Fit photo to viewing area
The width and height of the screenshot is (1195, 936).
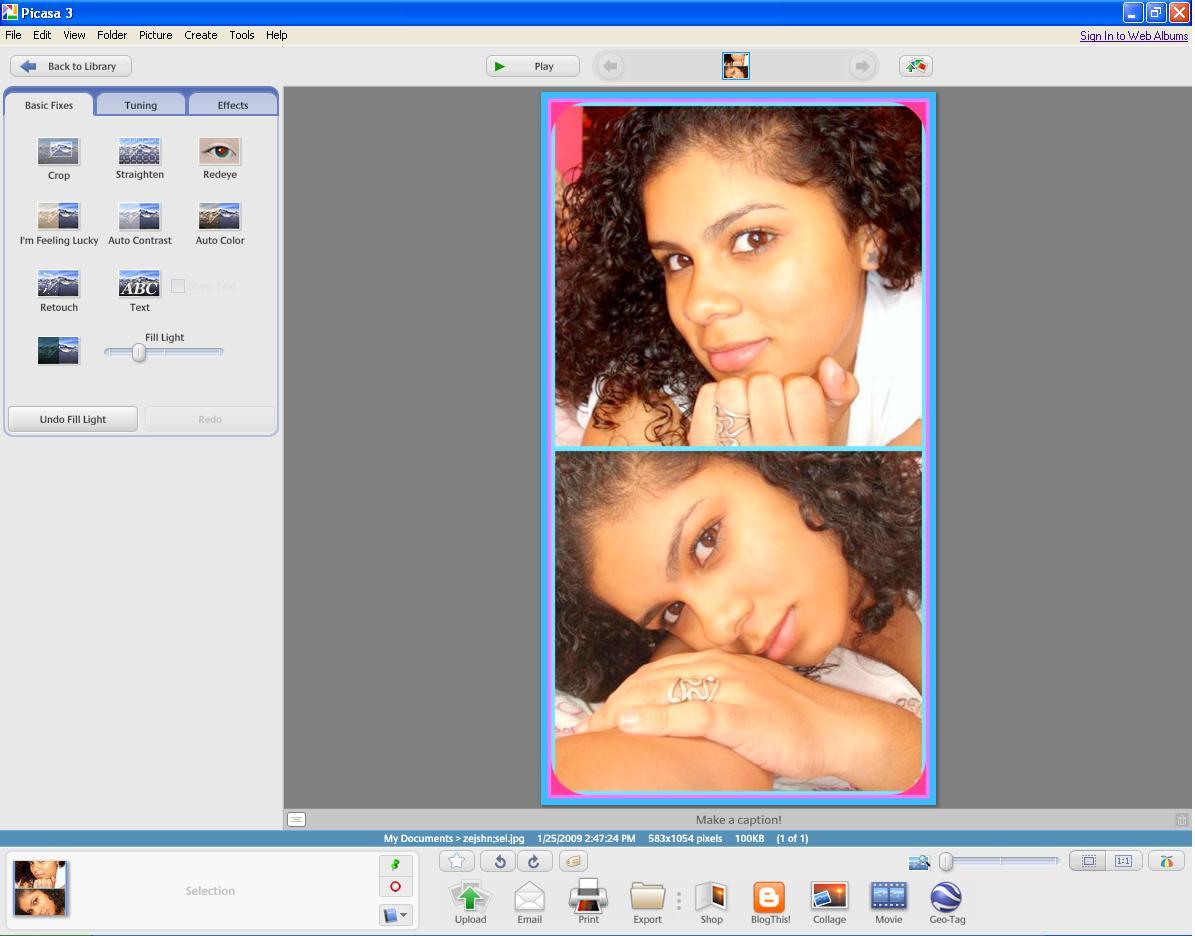coord(1088,861)
